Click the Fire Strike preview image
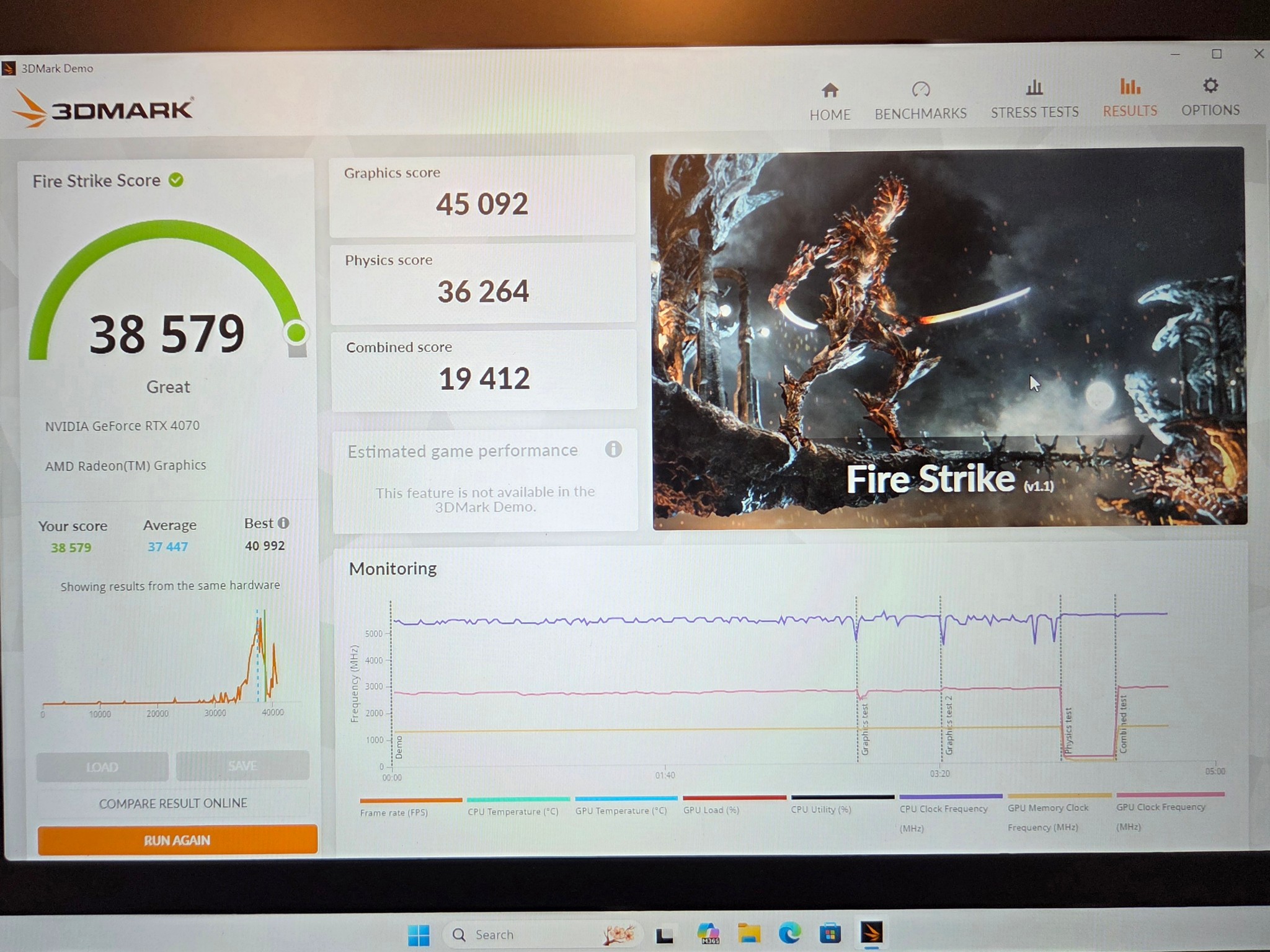 pos(949,338)
